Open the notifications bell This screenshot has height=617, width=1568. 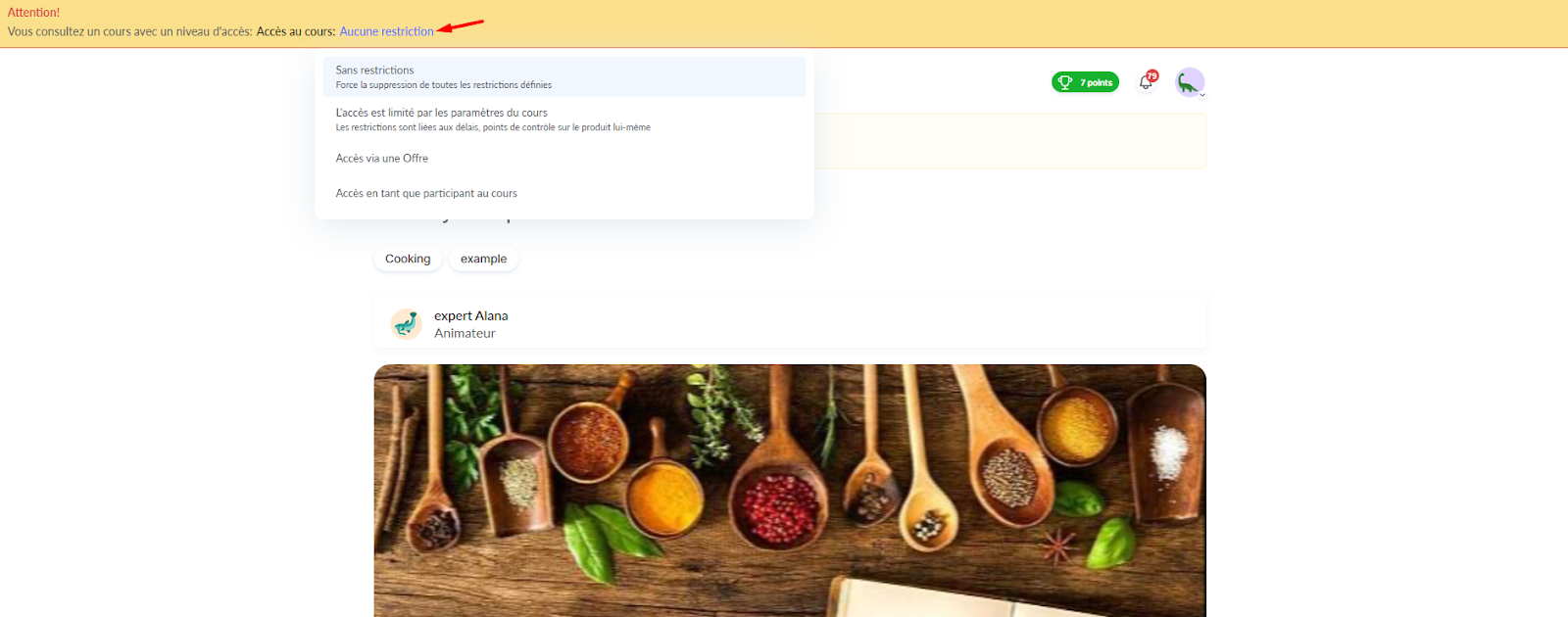(x=1145, y=83)
